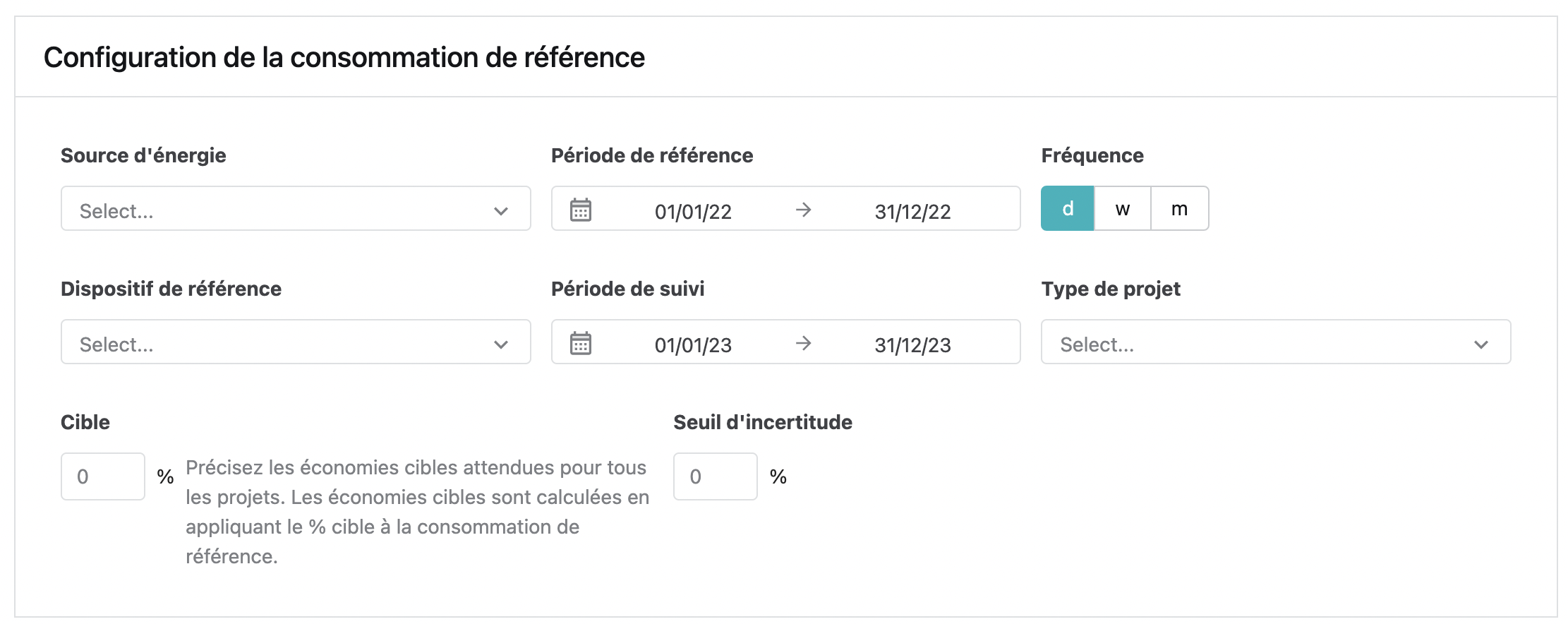The width and height of the screenshot is (1568, 624).
Task: Click the Type de projet label
Action: (1111, 289)
